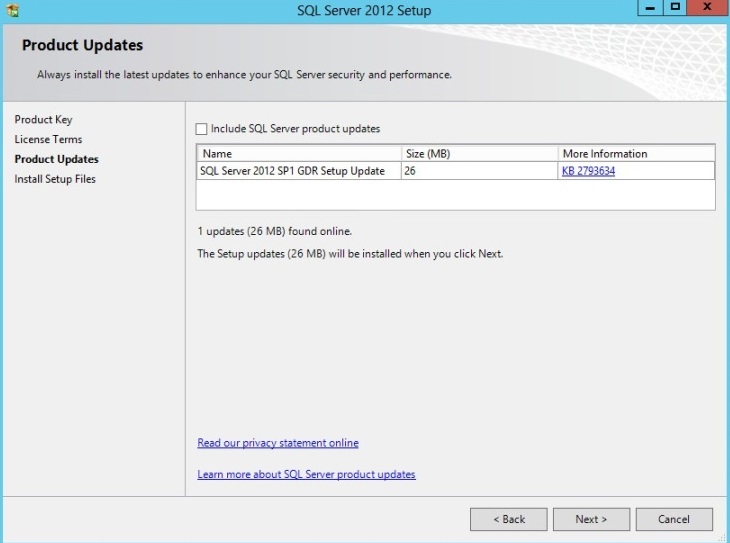This screenshot has width=730, height=543.
Task: Maximize the SQL Server 2012 Setup window
Action: coord(675,8)
